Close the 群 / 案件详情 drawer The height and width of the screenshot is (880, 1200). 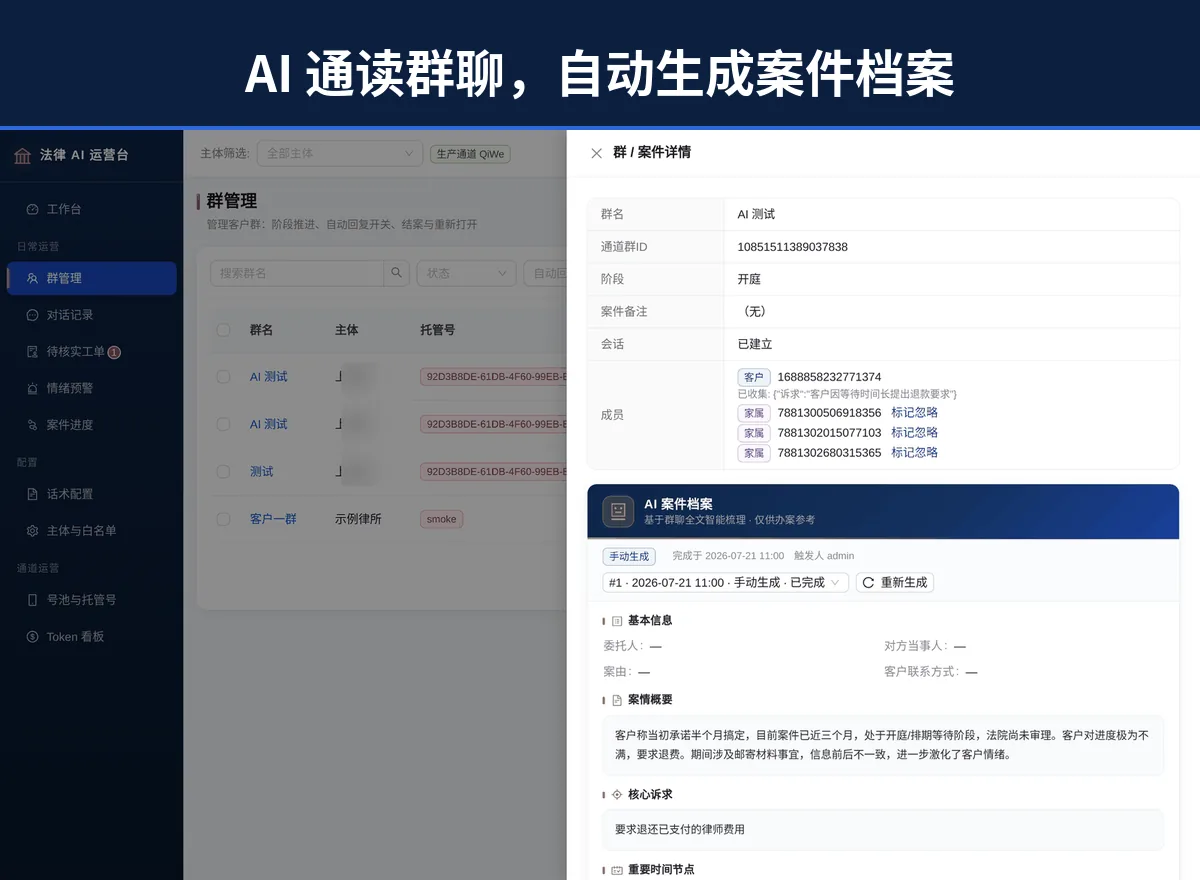(596, 153)
